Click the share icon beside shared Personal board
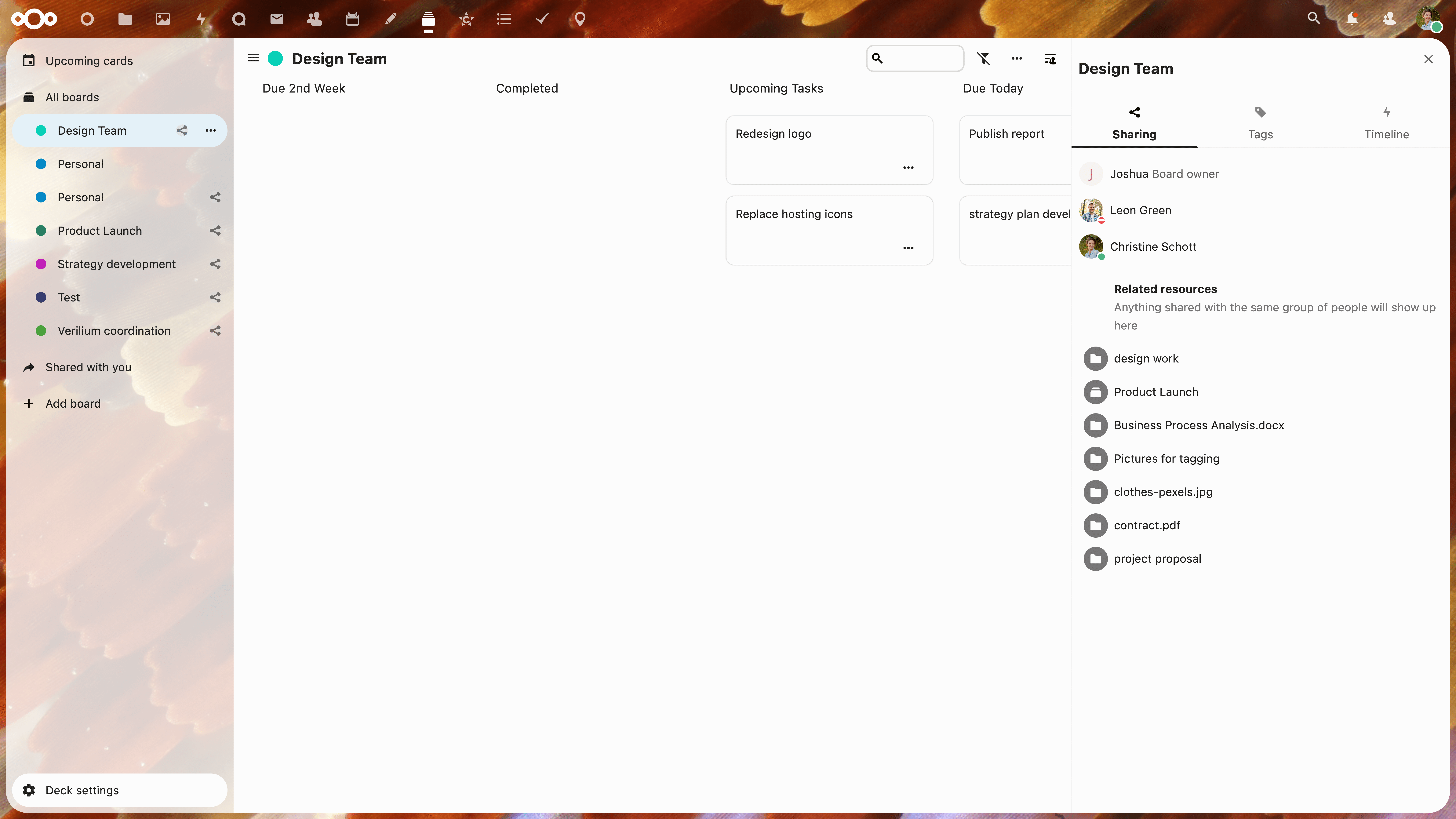 tap(215, 197)
